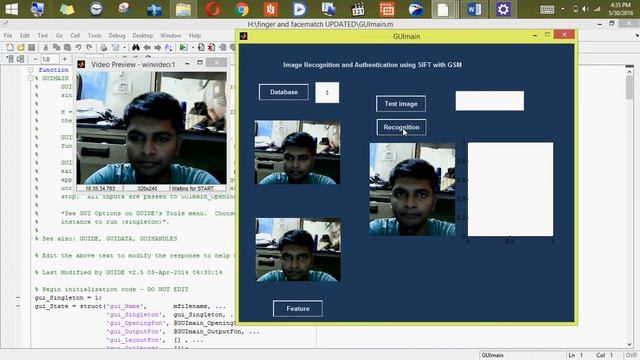Image resolution: width=640 pixels, height=360 pixels.
Task: Create a new file in MATLAB editor toolbar
Action: coord(10,48)
